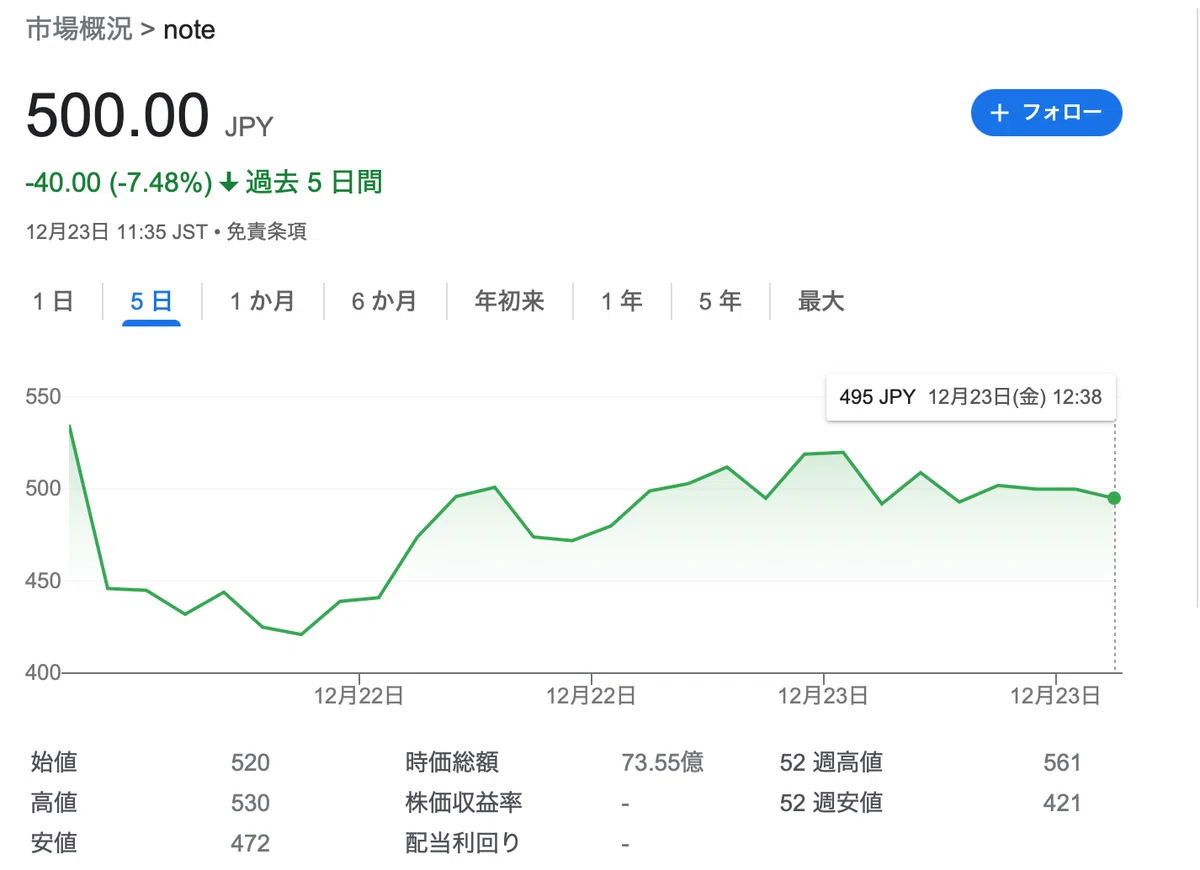Image resolution: width=1200 pixels, height=870 pixels.
Task: Select the 5日 range tab
Action: [151, 301]
